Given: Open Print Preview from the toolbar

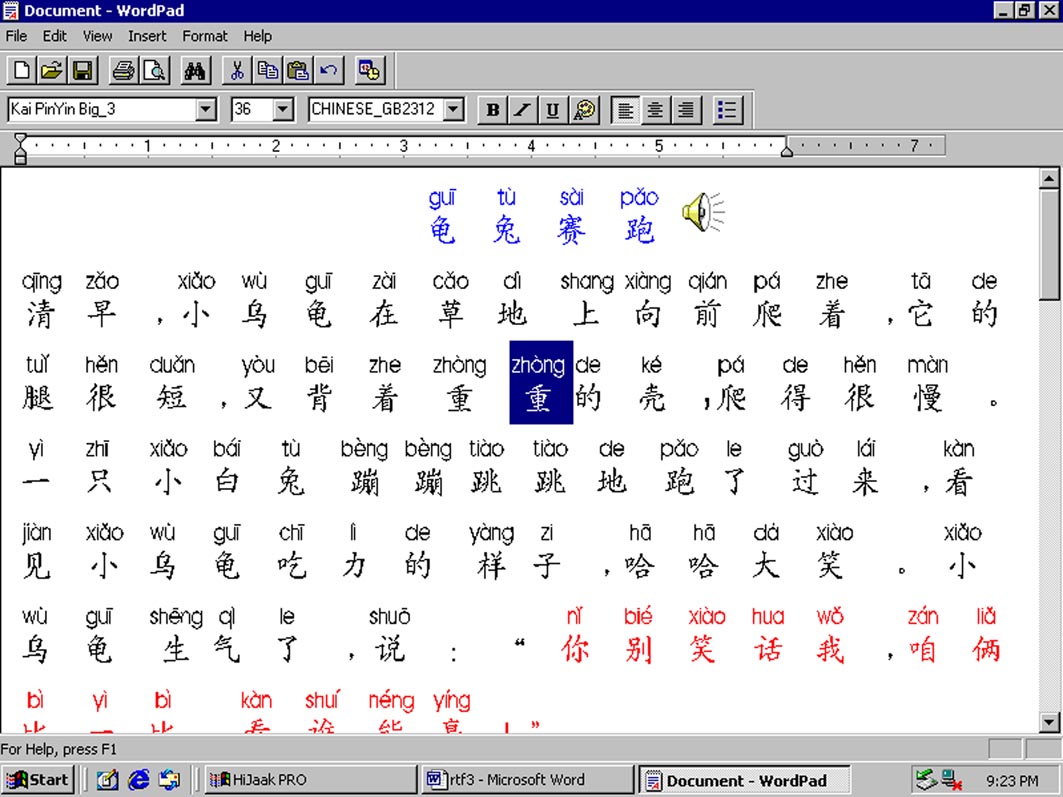Looking at the screenshot, I should point(154,71).
